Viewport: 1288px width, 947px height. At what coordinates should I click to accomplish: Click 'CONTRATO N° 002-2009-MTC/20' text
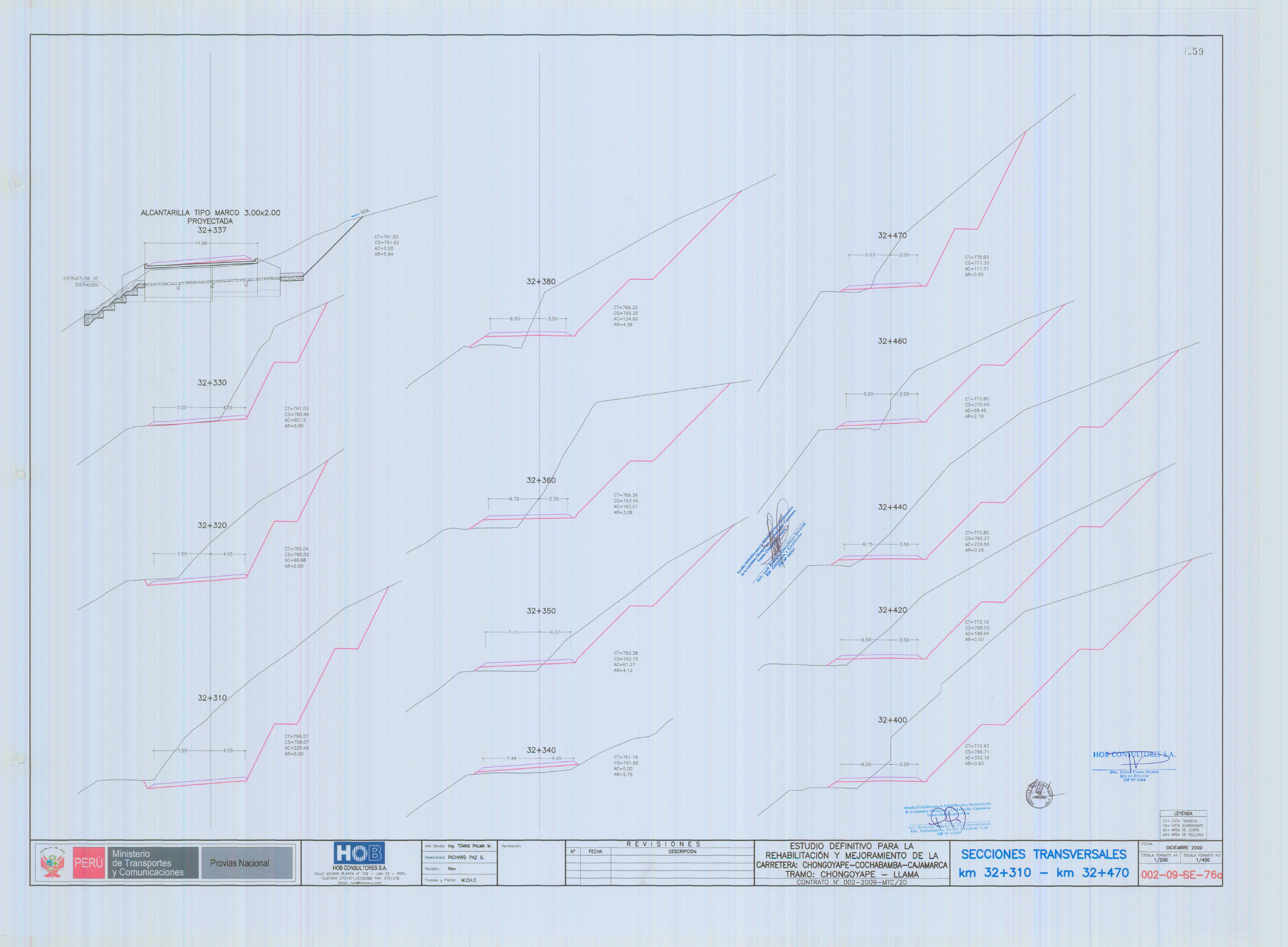[852, 882]
